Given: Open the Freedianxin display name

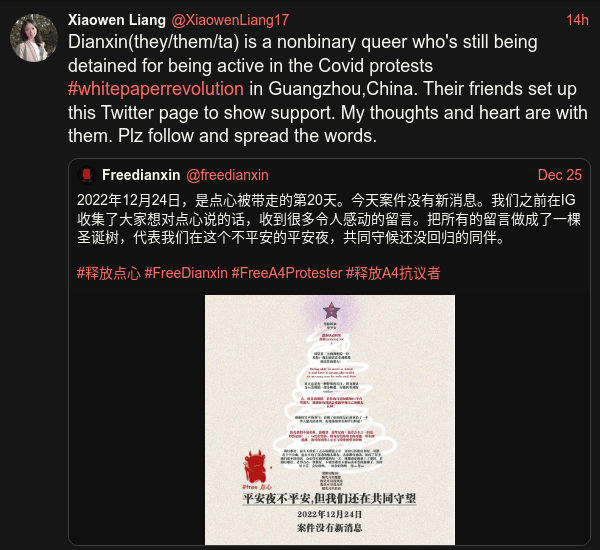Looking at the screenshot, I should coord(141,175).
